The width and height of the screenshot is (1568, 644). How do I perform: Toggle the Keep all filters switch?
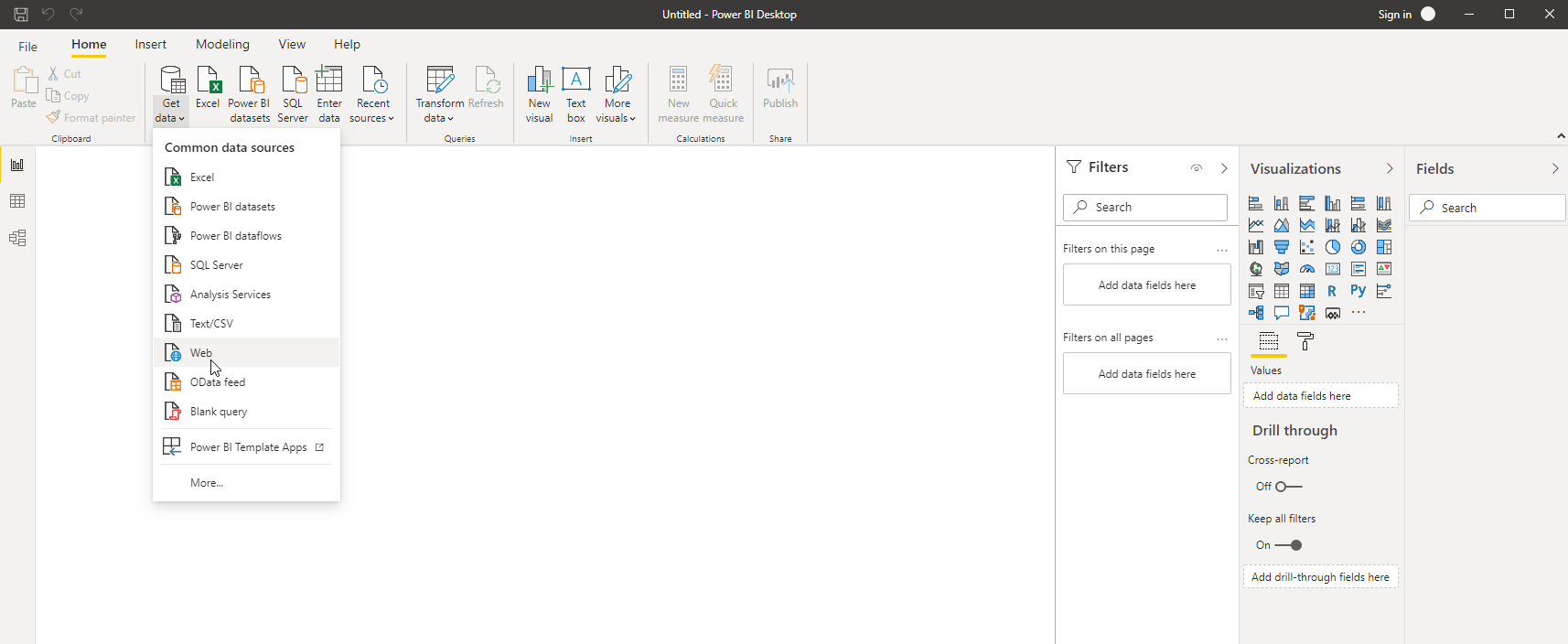tap(1288, 545)
